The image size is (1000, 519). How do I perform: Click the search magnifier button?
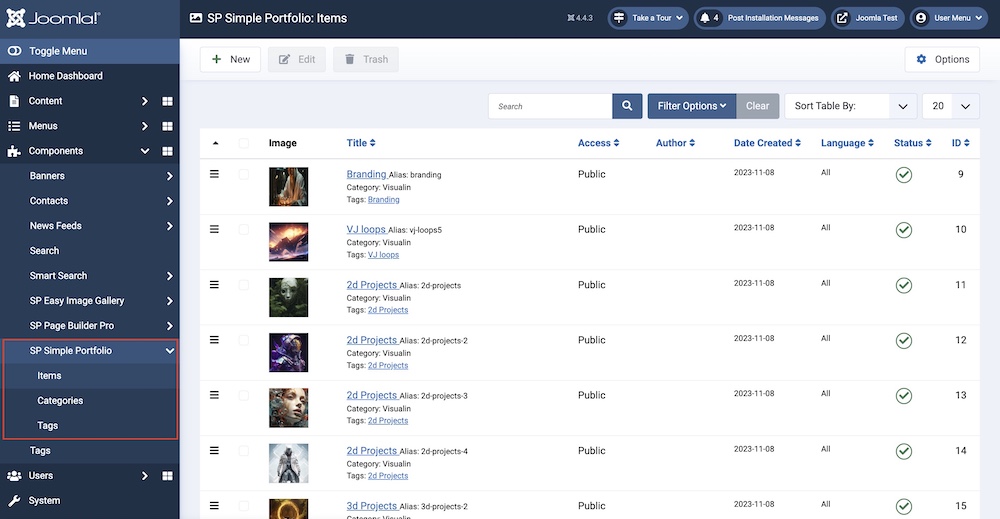click(x=627, y=106)
